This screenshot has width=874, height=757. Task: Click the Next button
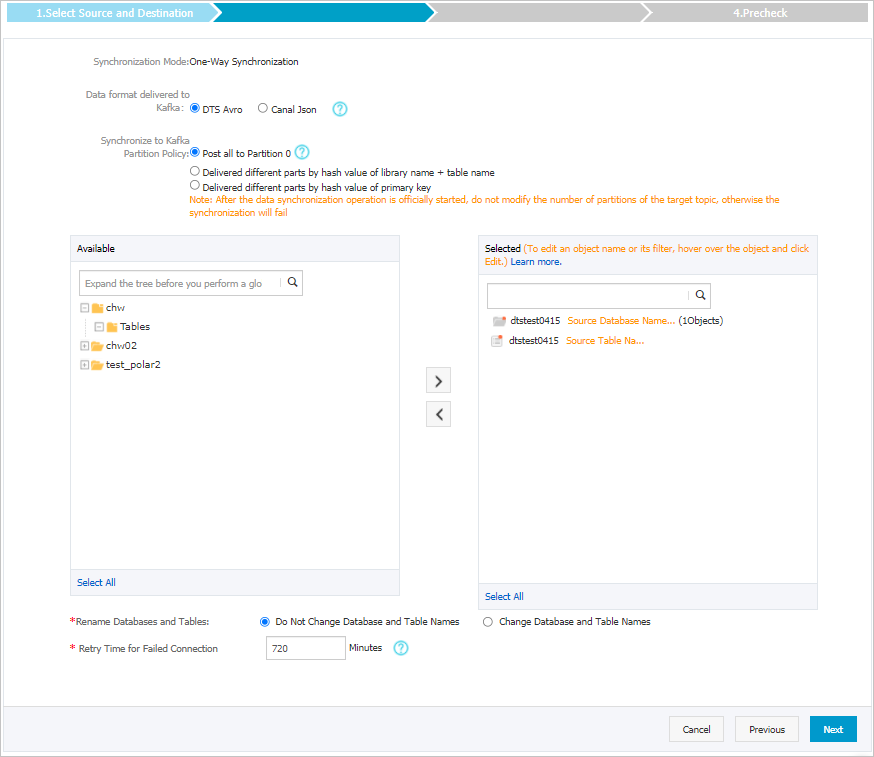pyautogui.click(x=833, y=729)
